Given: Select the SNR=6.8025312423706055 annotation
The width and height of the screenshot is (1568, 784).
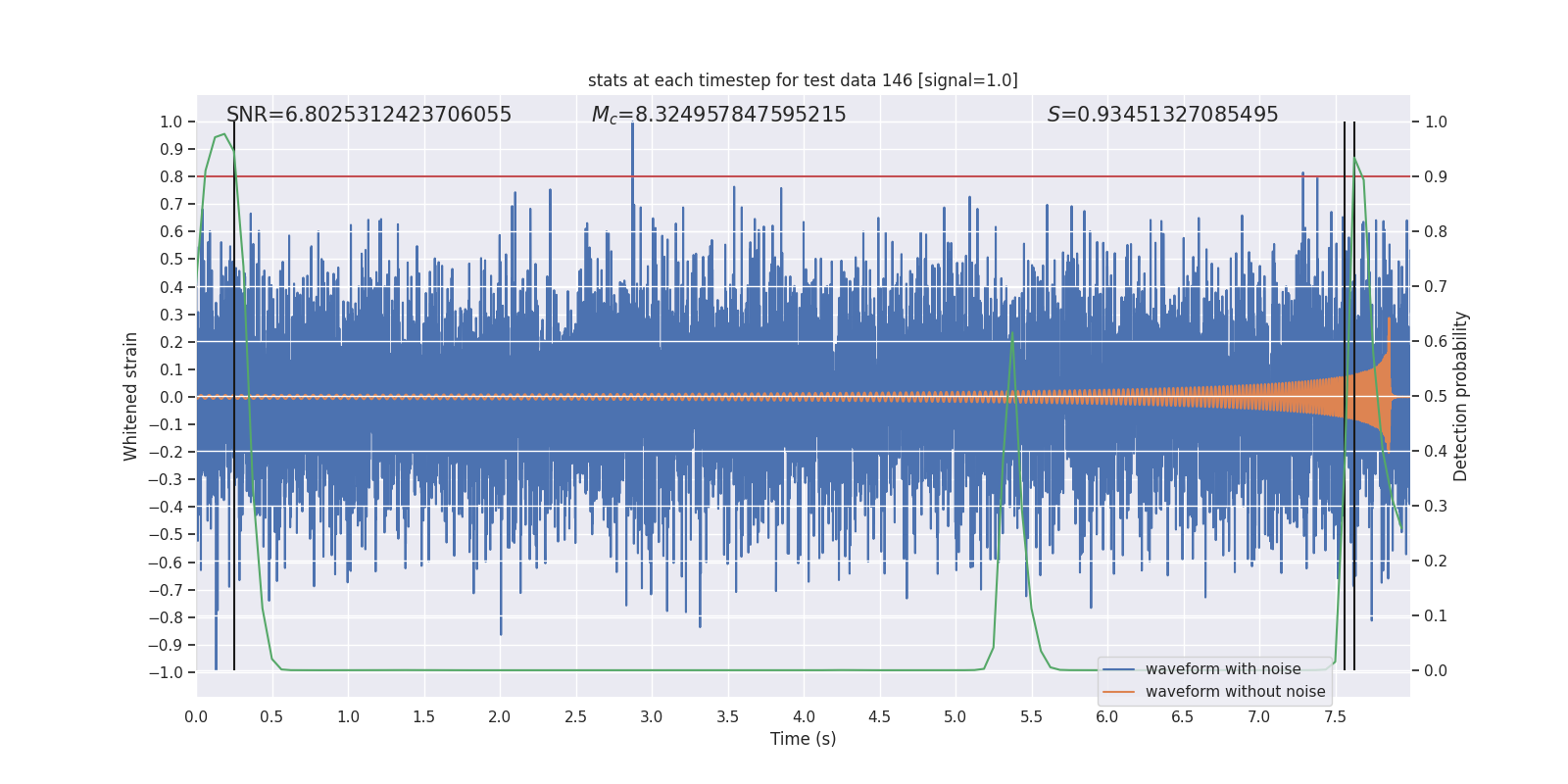Looking at the screenshot, I should tap(369, 115).
